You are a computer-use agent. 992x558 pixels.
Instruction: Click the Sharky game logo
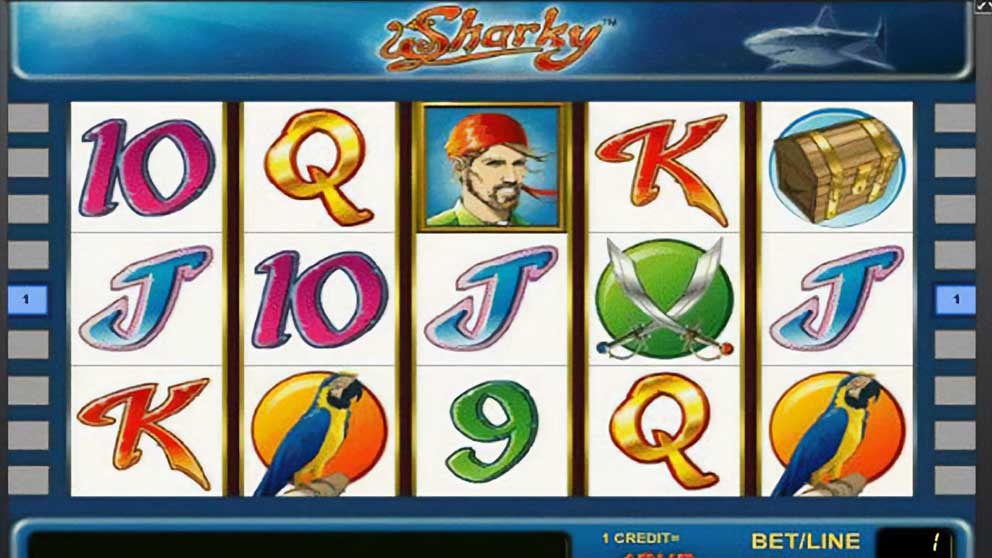[497, 38]
